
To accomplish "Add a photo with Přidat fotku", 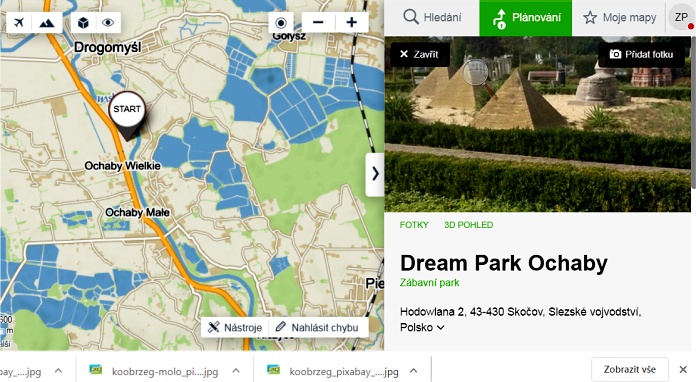I will [641, 54].
